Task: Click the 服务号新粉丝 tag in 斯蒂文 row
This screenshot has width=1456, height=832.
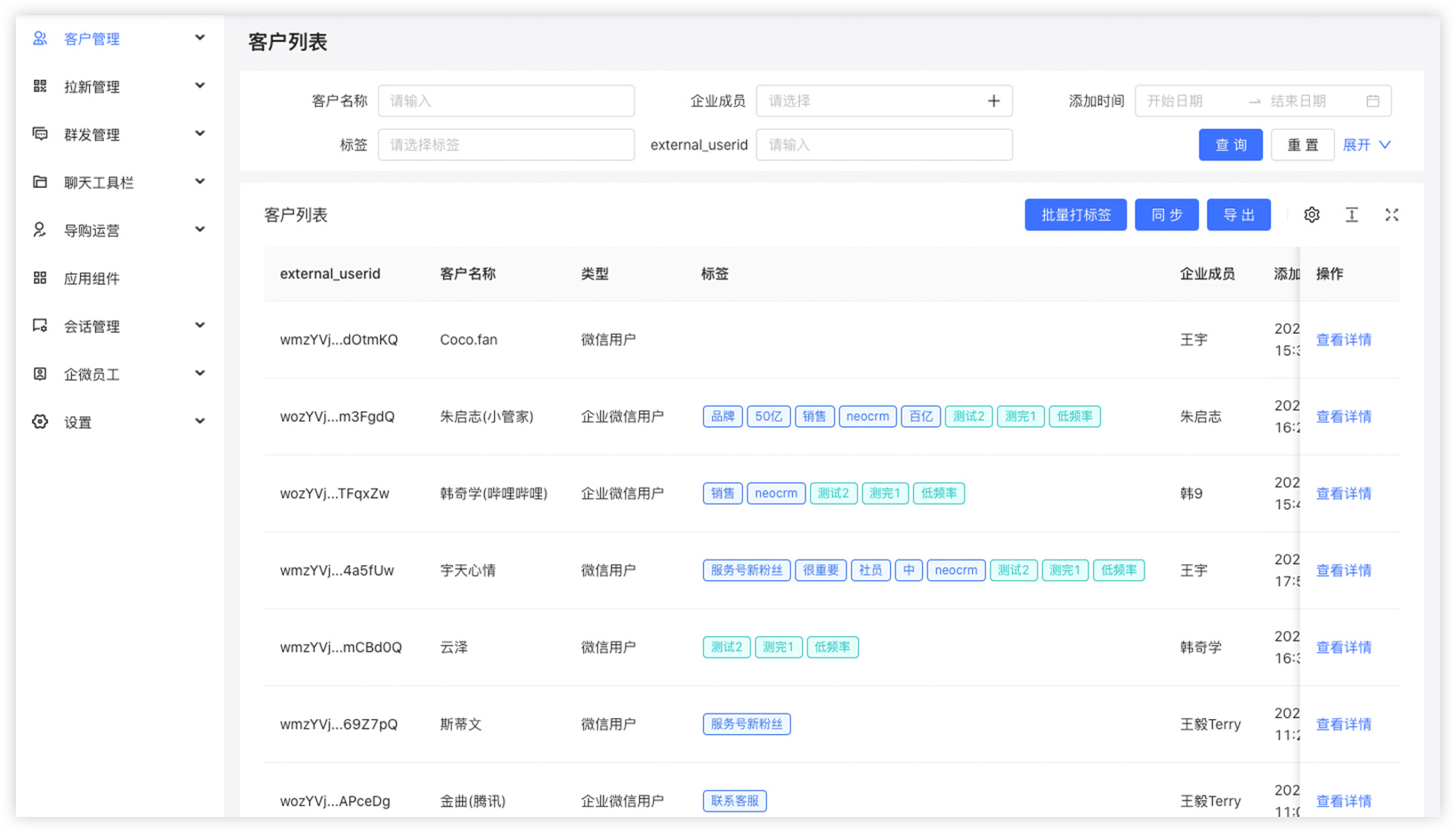Action: pyautogui.click(x=746, y=724)
